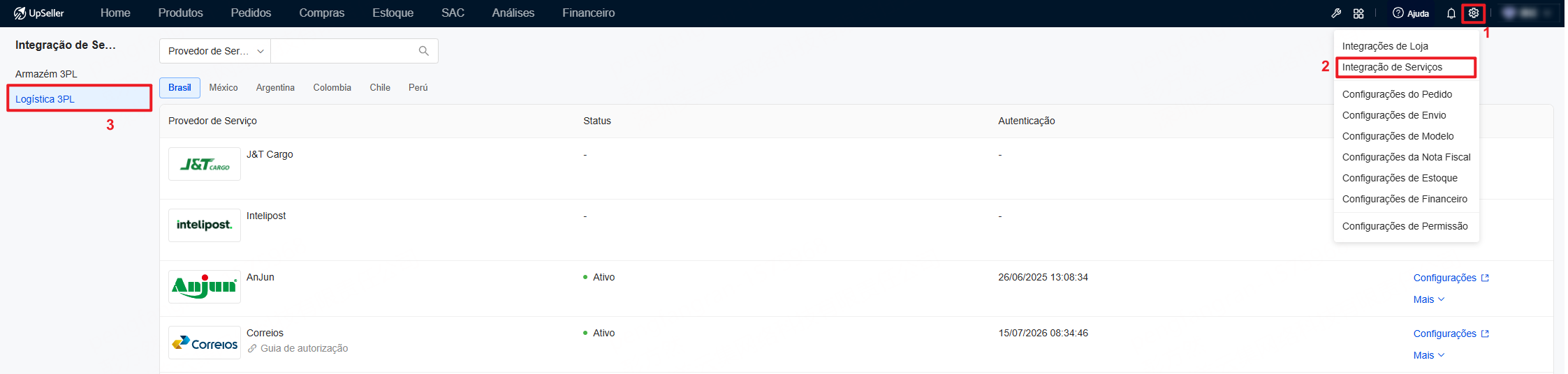The height and width of the screenshot is (374, 1568).
Task: Click the Correios logo thumbnail
Action: coord(205,343)
